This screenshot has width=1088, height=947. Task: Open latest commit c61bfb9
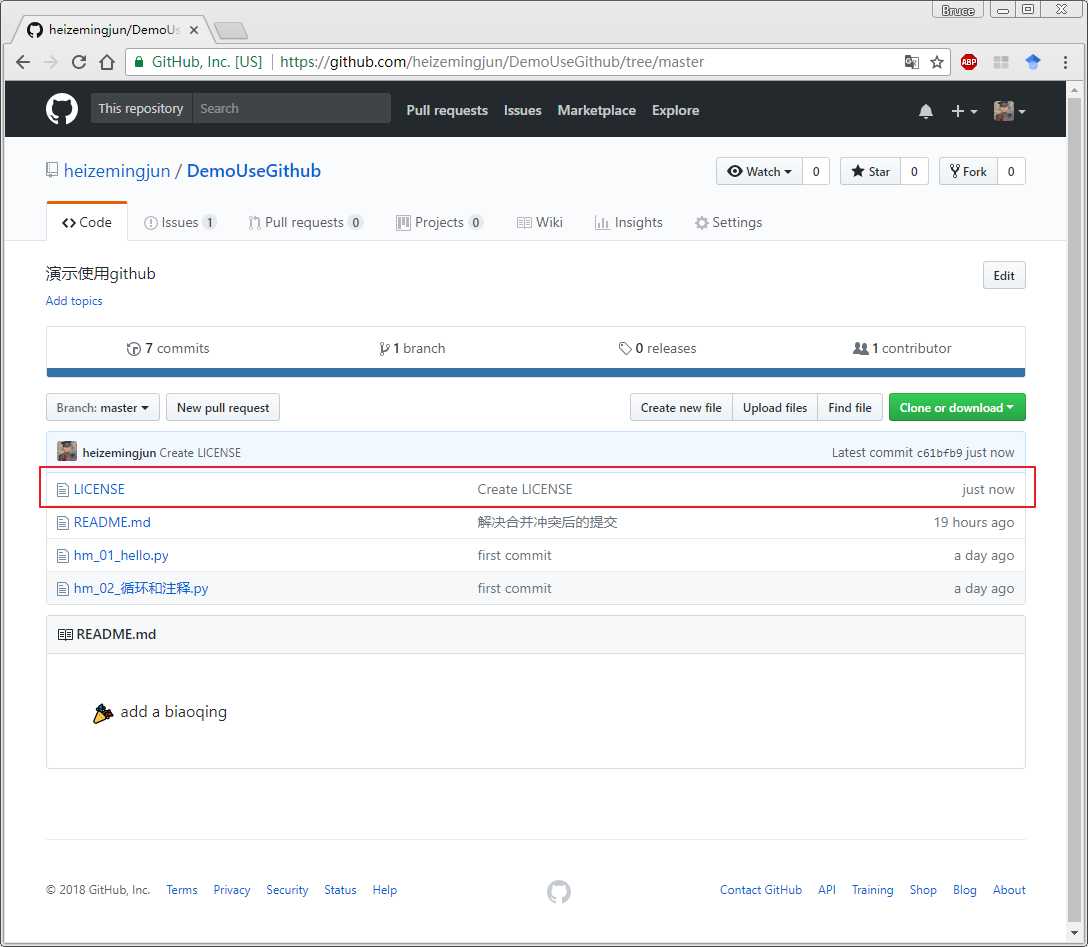(x=940, y=453)
